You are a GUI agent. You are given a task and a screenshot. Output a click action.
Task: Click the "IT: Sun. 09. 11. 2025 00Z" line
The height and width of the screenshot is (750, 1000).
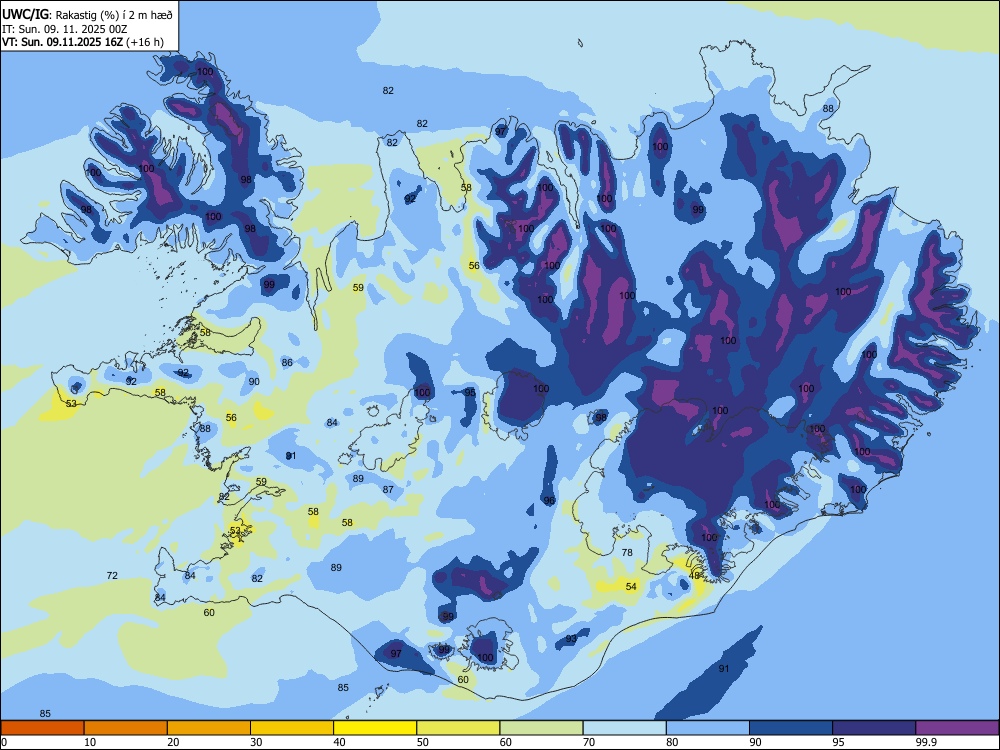pyautogui.click(x=65, y=29)
